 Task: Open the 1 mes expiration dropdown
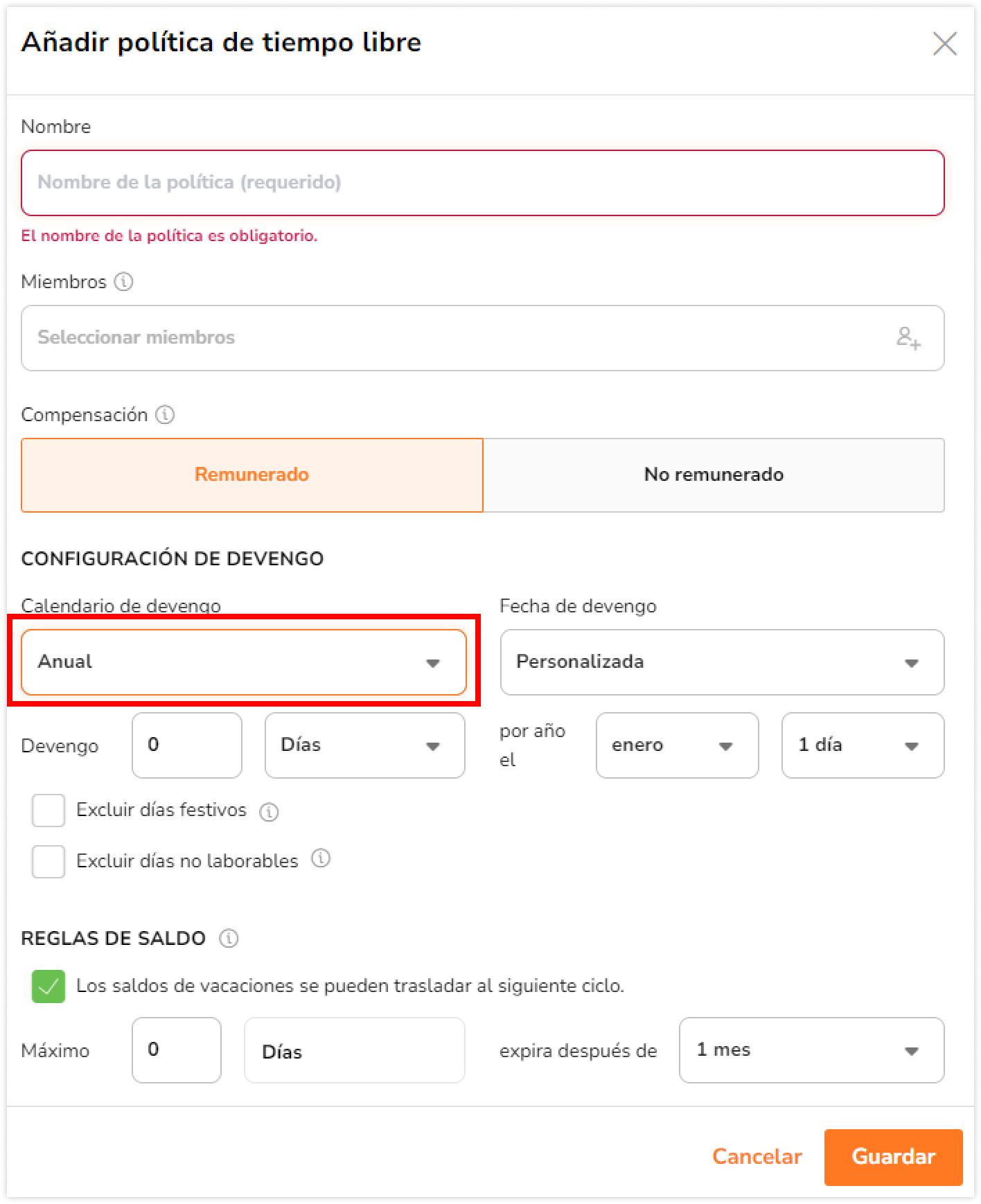coord(811,1050)
